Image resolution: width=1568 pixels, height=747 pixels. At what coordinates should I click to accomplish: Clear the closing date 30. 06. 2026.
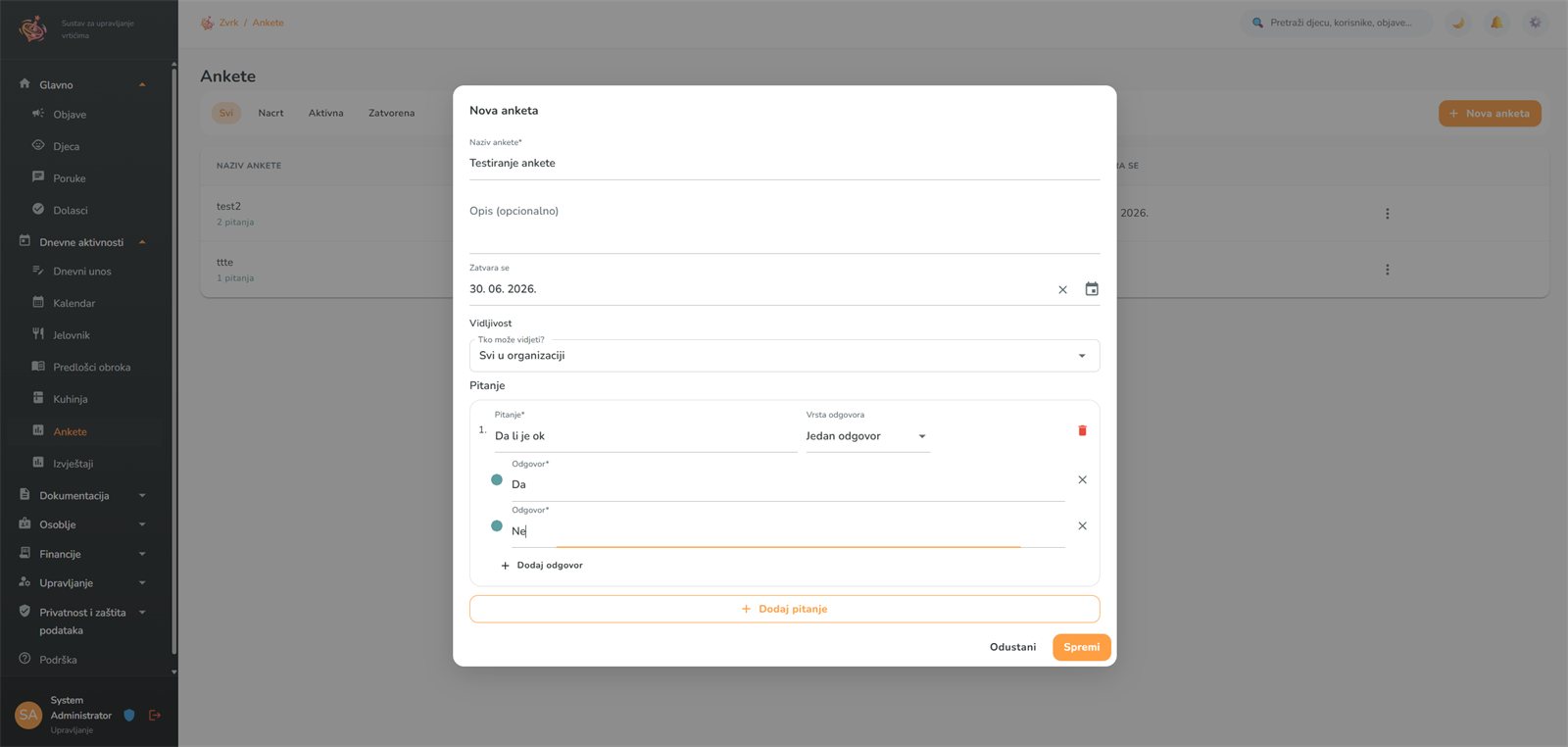click(x=1062, y=289)
